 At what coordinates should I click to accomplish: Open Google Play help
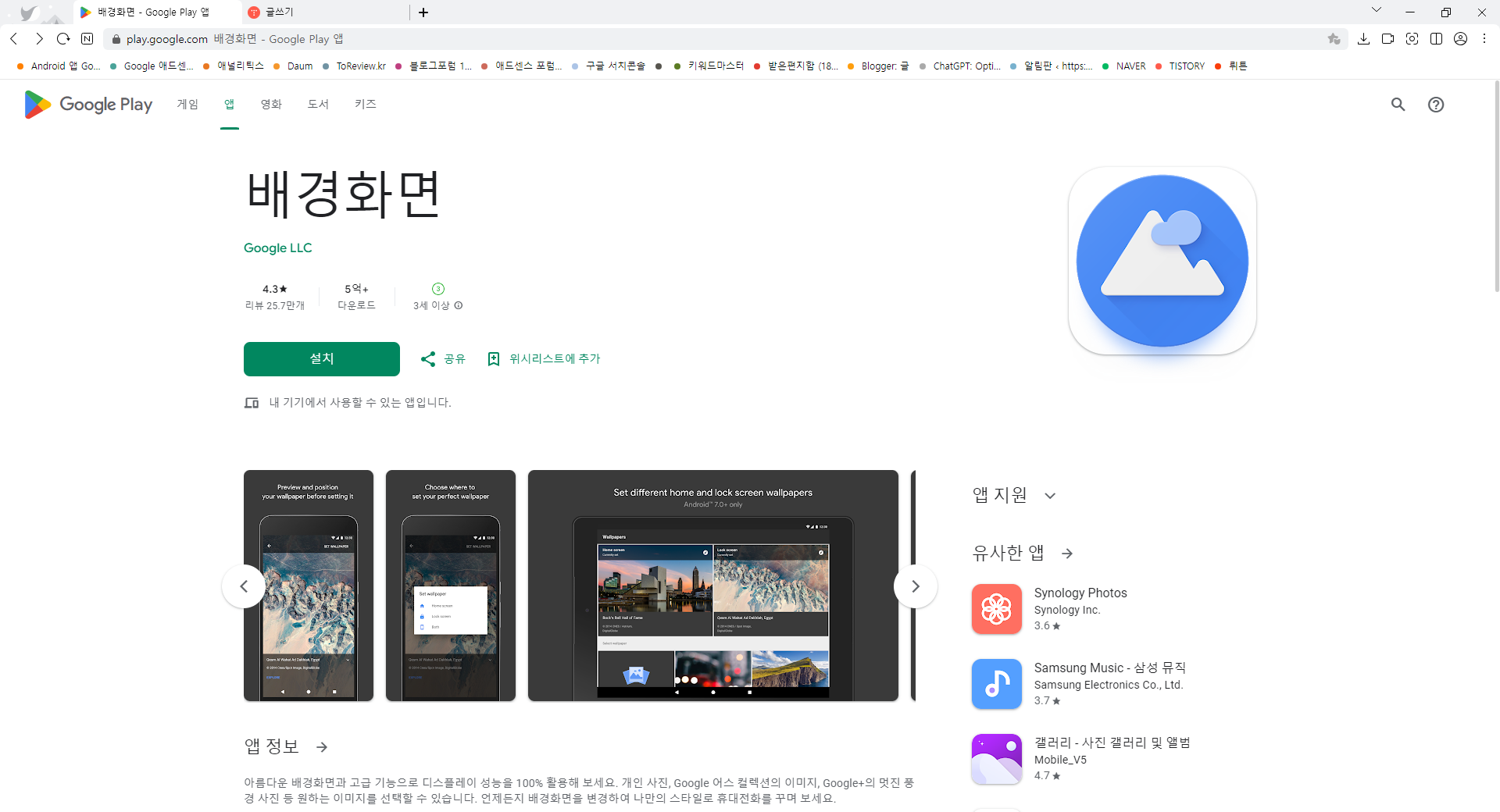pyautogui.click(x=1437, y=104)
